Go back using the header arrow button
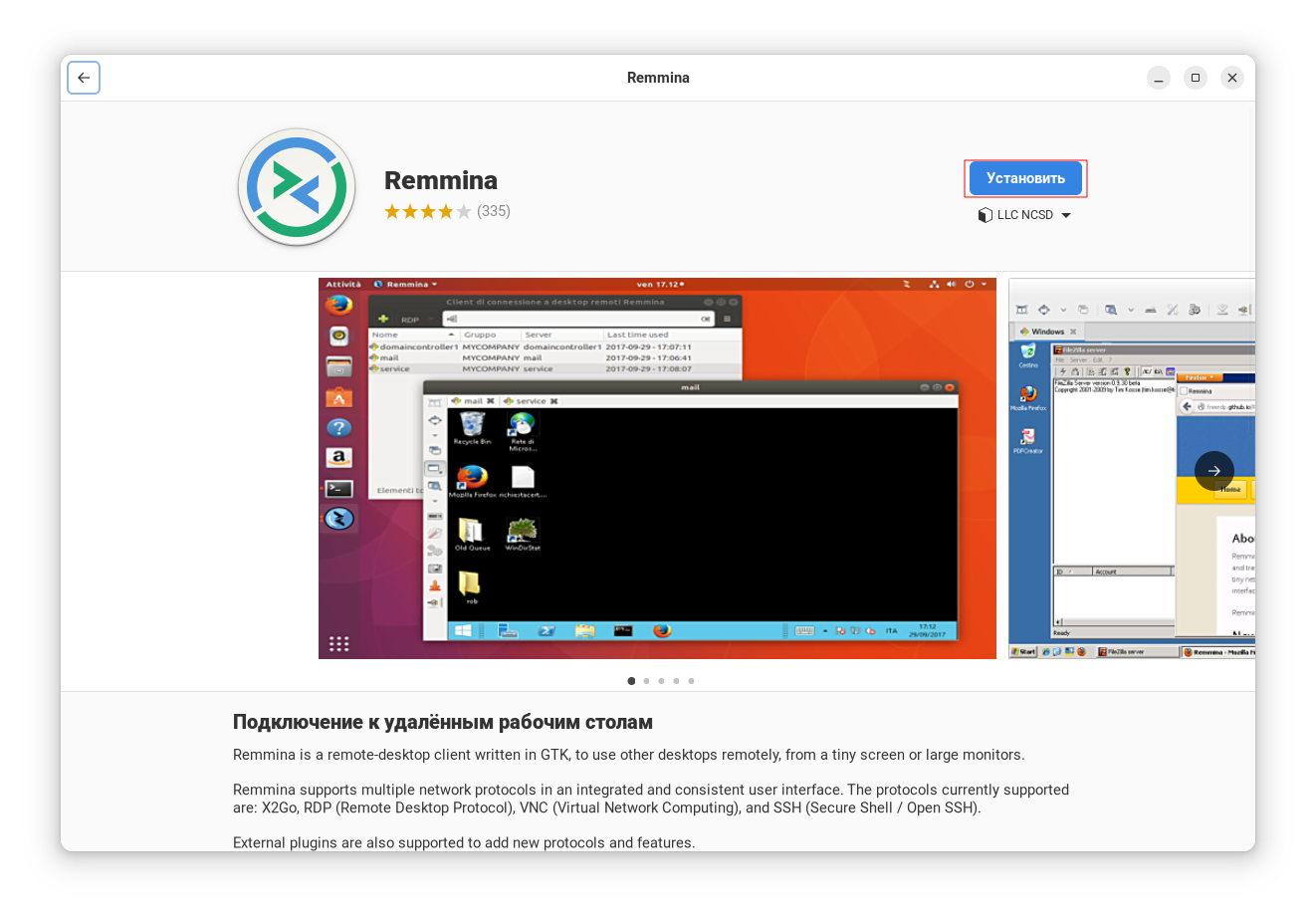 click(84, 78)
